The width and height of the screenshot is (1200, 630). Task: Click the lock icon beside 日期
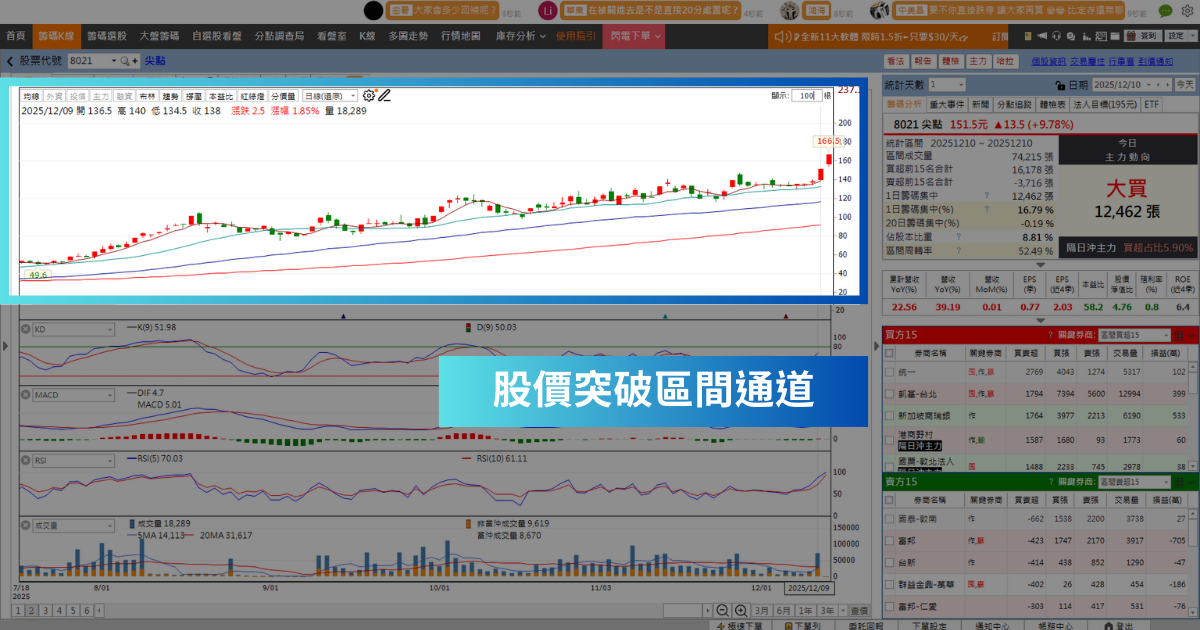[1061, 85]
